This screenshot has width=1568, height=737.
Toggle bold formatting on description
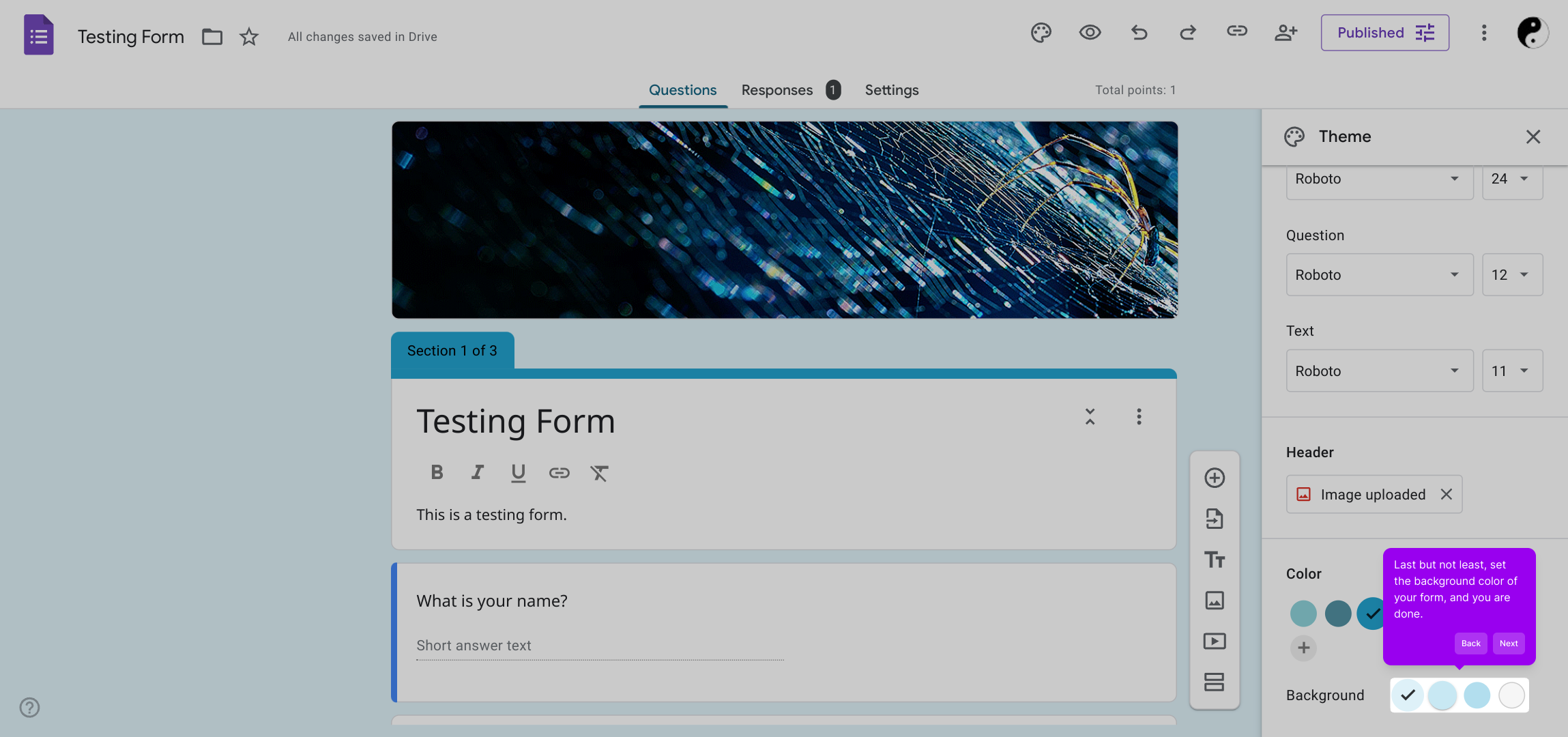[437, 472]
